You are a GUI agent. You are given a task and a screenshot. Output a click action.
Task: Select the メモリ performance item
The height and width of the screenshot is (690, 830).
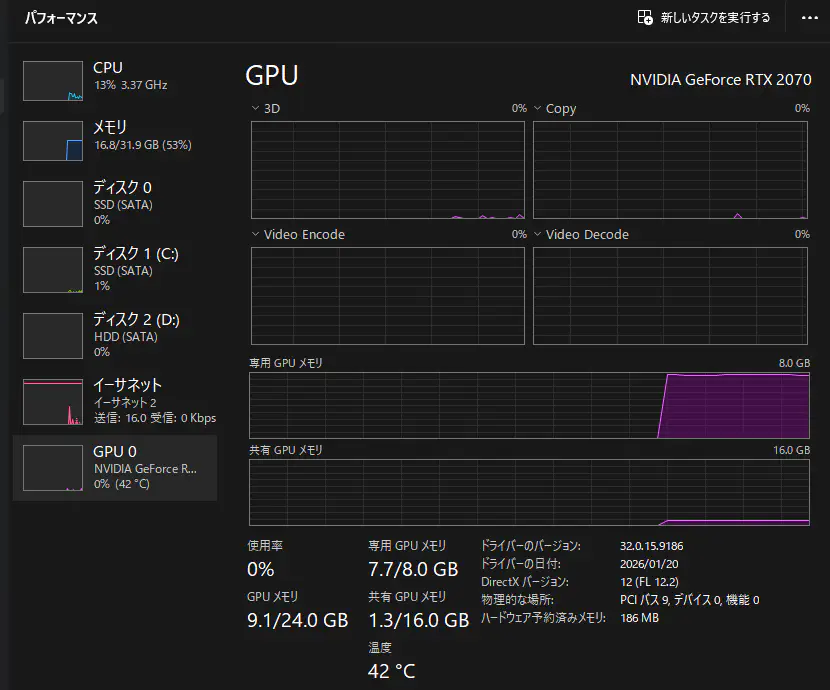click(115, 140)
